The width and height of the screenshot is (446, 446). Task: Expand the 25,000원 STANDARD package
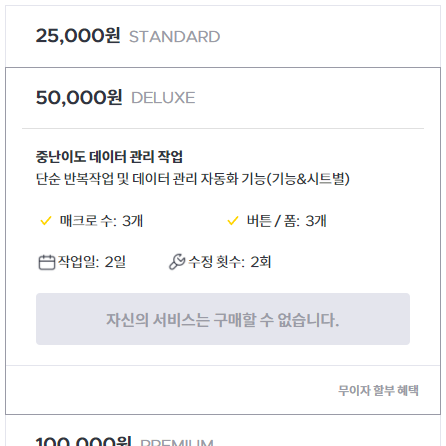(x=223, y=36)
